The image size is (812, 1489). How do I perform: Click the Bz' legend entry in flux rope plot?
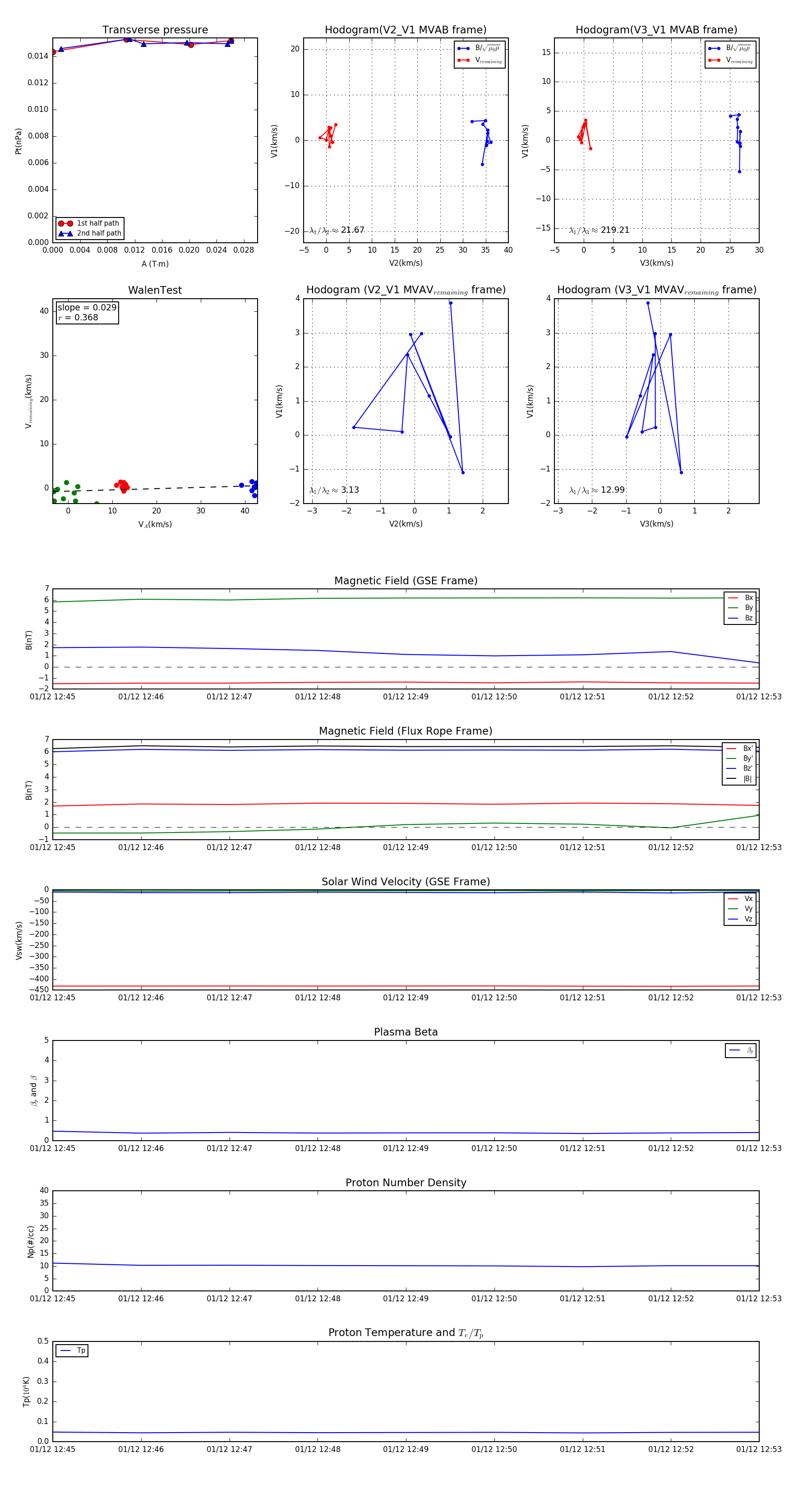pyautogui.click(x=739, y=769)
